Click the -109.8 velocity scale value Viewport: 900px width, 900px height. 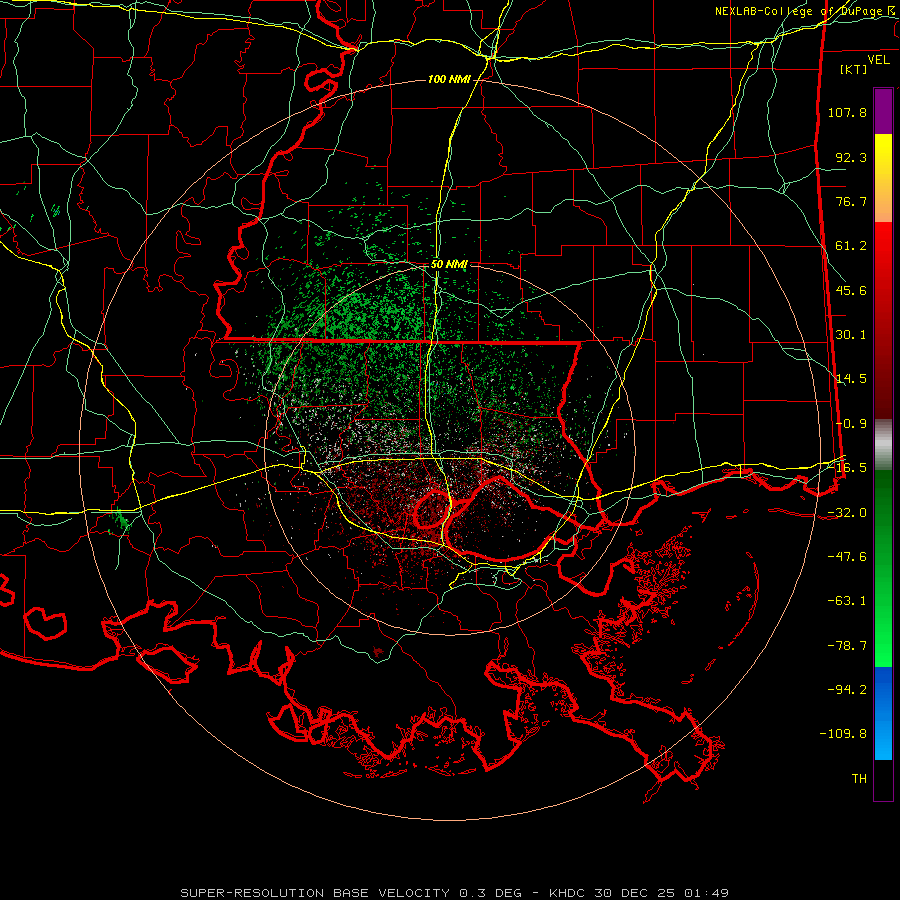click(x=843, y=734)
